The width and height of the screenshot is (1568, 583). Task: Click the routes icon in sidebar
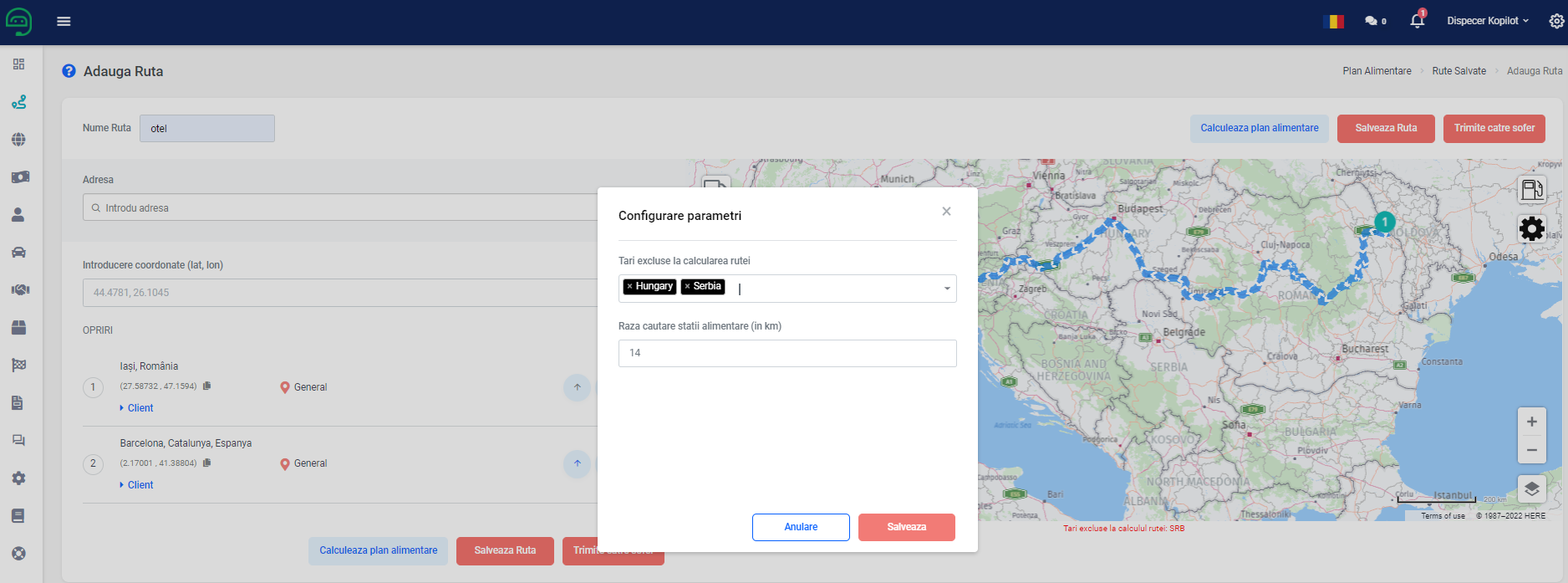click(x=18, y=102)
